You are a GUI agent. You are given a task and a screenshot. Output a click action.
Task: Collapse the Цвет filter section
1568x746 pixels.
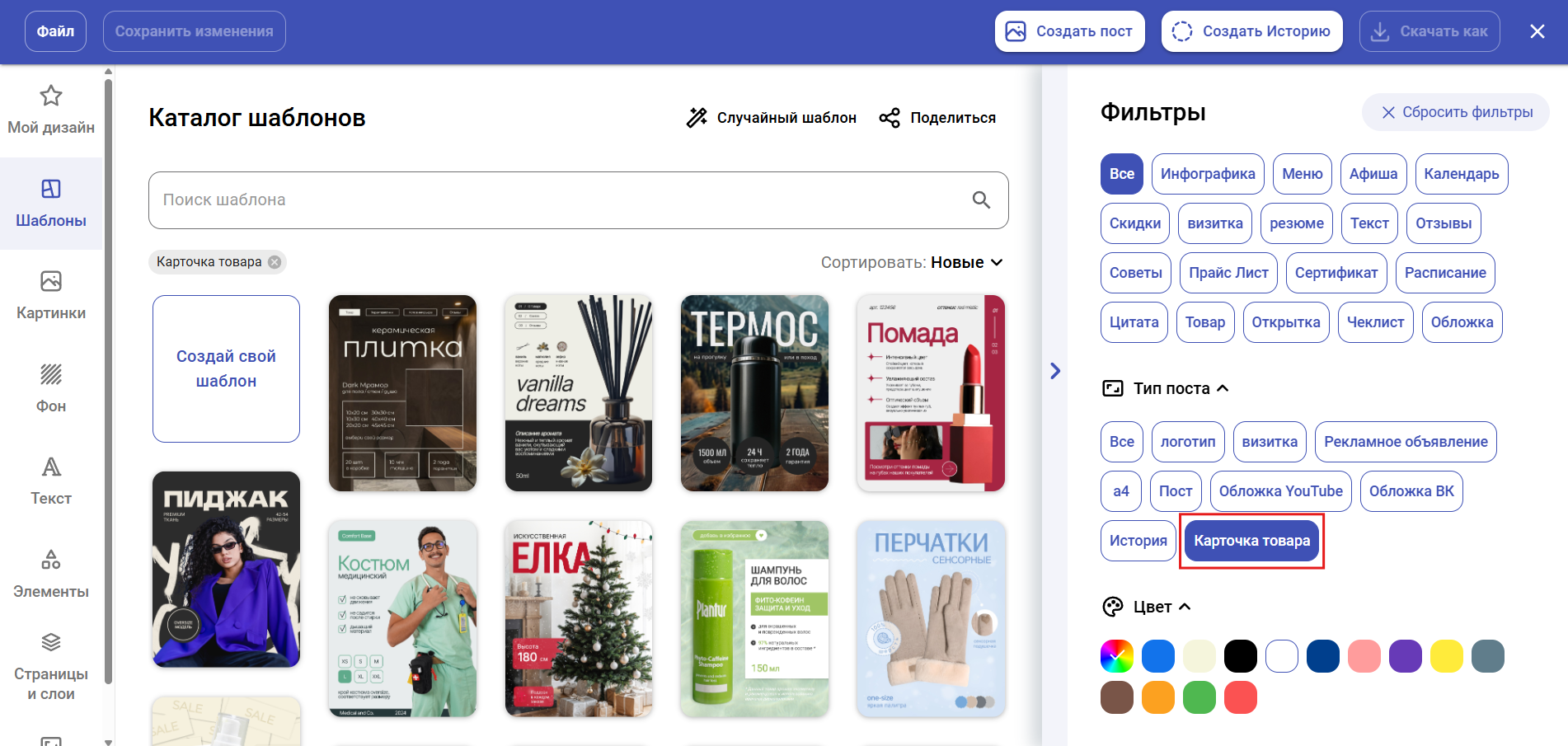[1185, 607]
